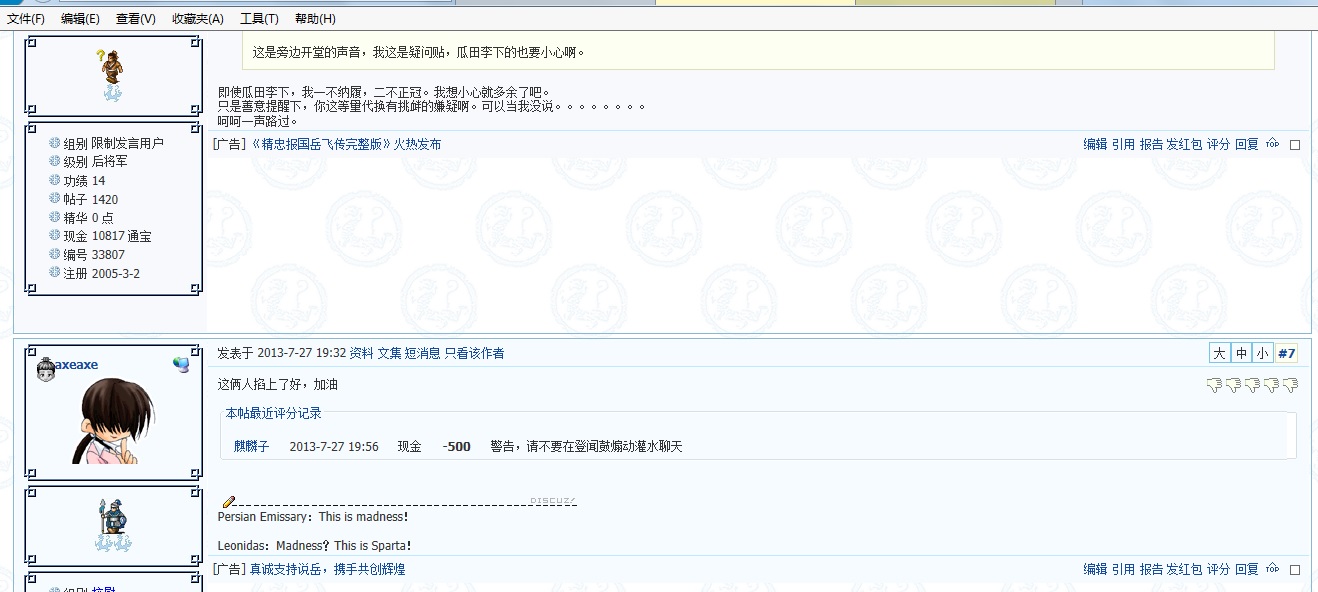Tick the checkbox in post #7 footer
Screen dimensions: 1318x592
click(1295, 570)
